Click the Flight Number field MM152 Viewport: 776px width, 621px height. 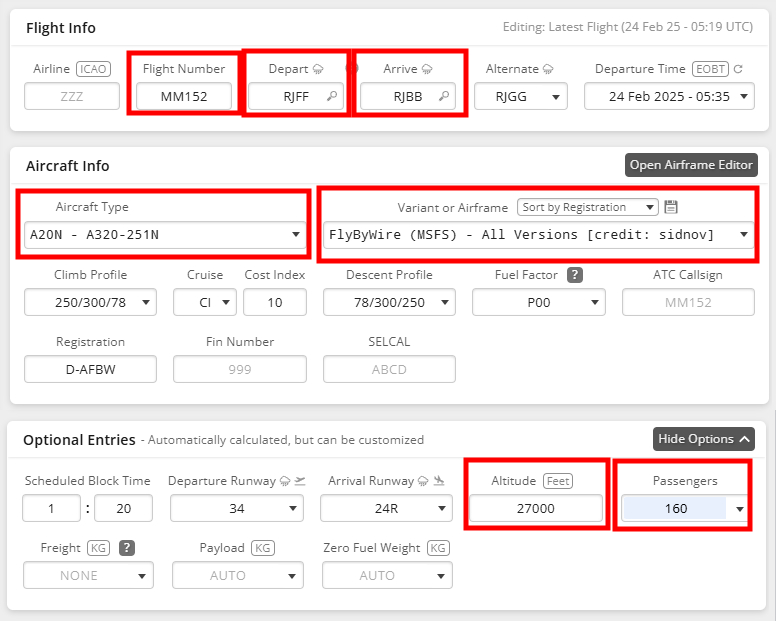click(184, 96)
